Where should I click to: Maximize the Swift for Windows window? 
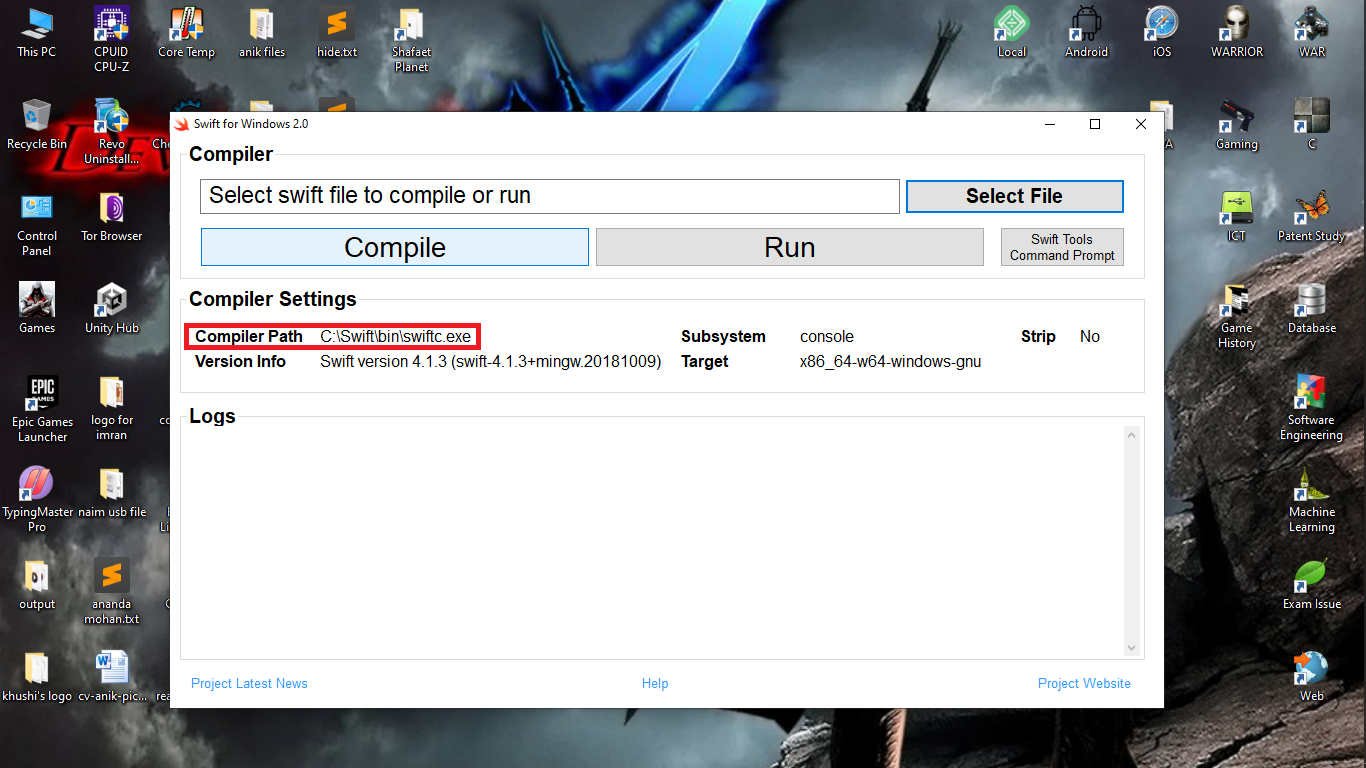pos(1095,124)
